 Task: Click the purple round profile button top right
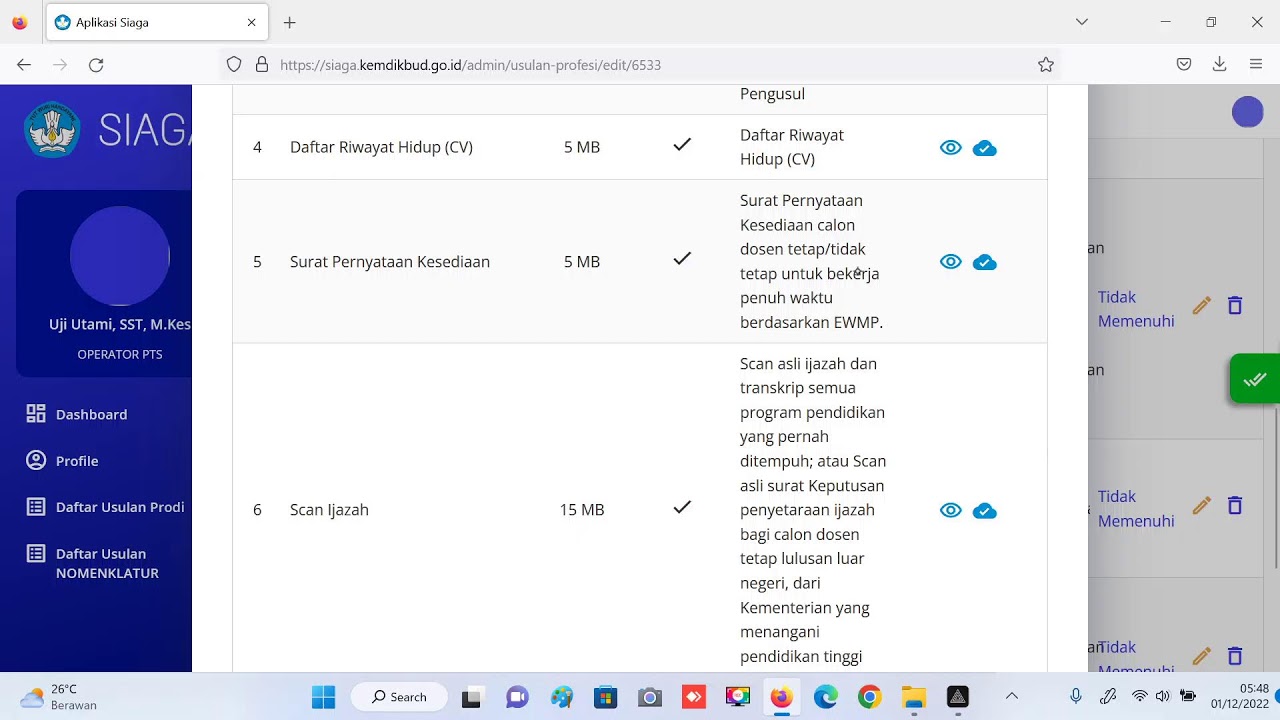[x=1248, y=112]
